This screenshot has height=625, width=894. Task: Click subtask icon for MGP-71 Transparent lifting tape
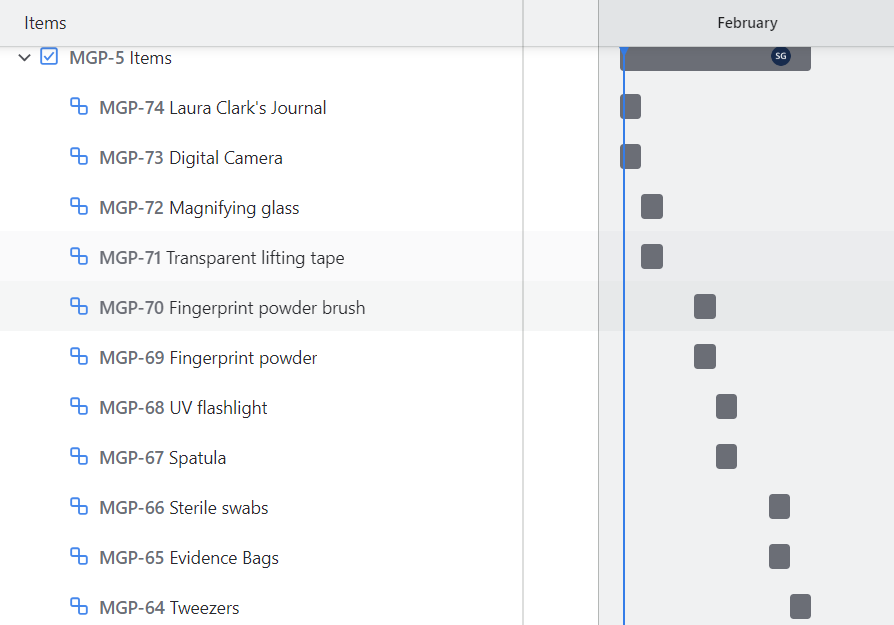(x=79, y=257)
